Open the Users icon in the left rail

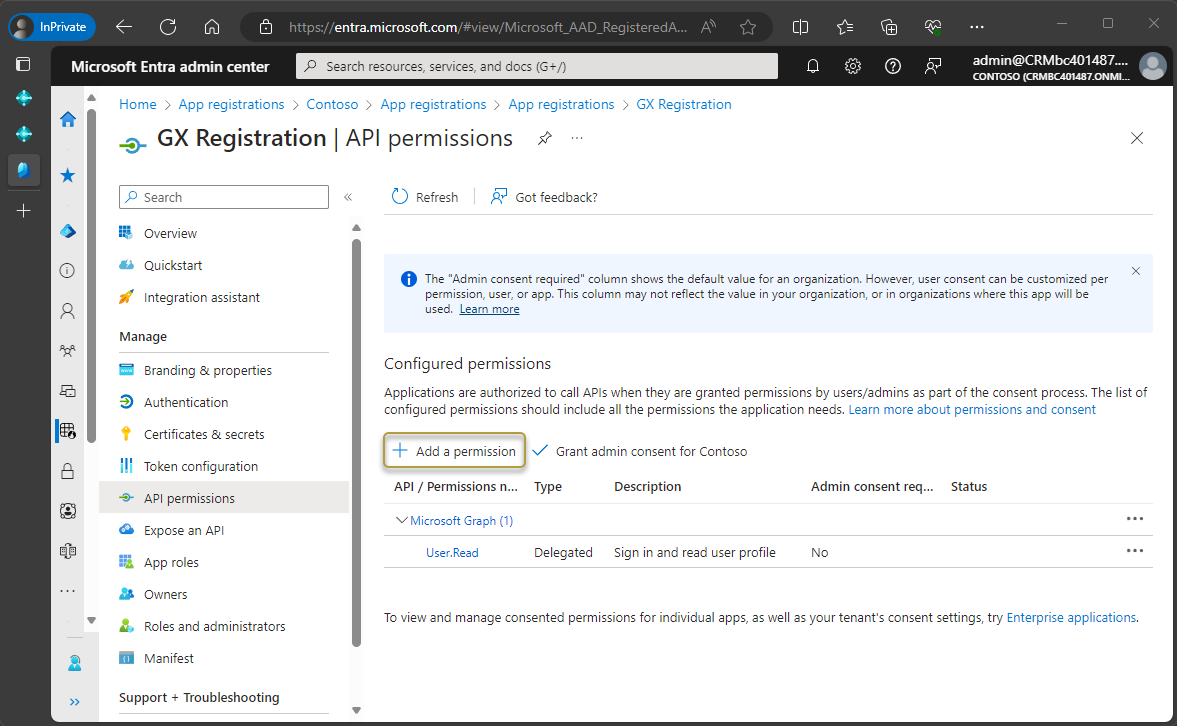point(67,311)
